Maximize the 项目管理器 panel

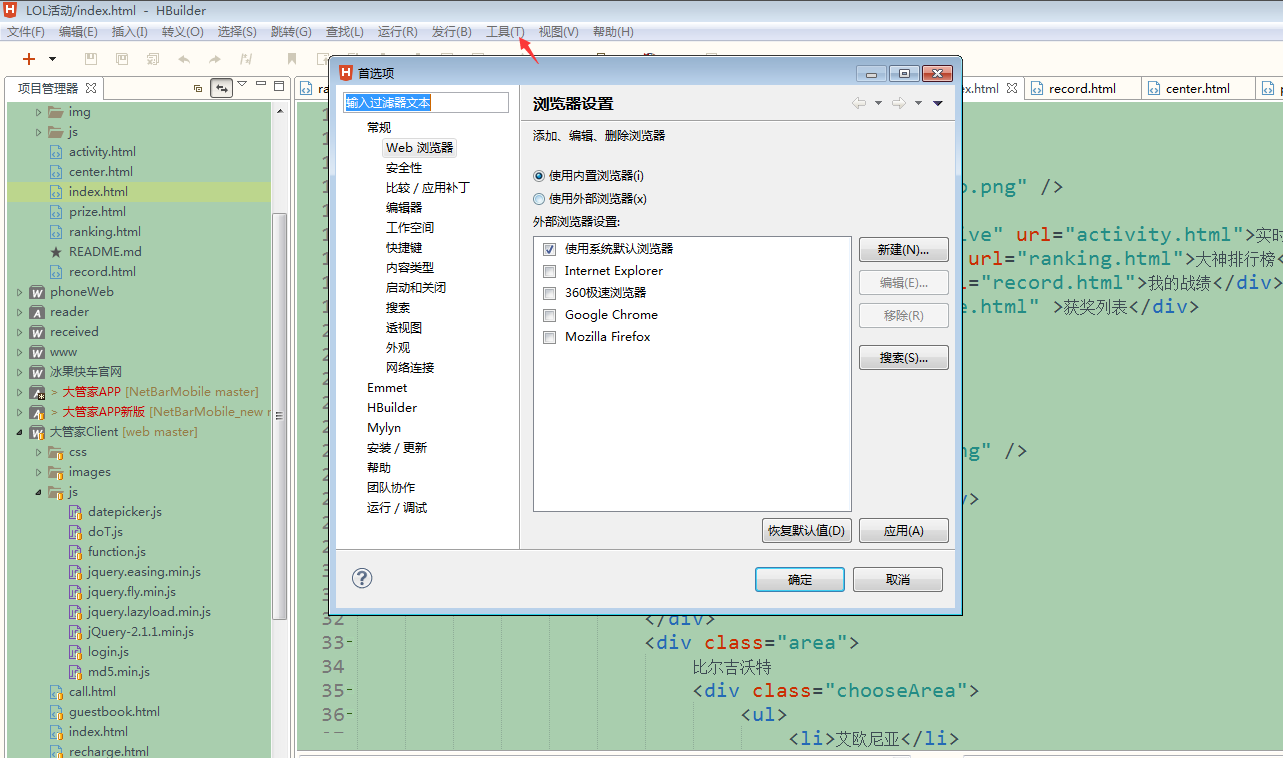280,85
